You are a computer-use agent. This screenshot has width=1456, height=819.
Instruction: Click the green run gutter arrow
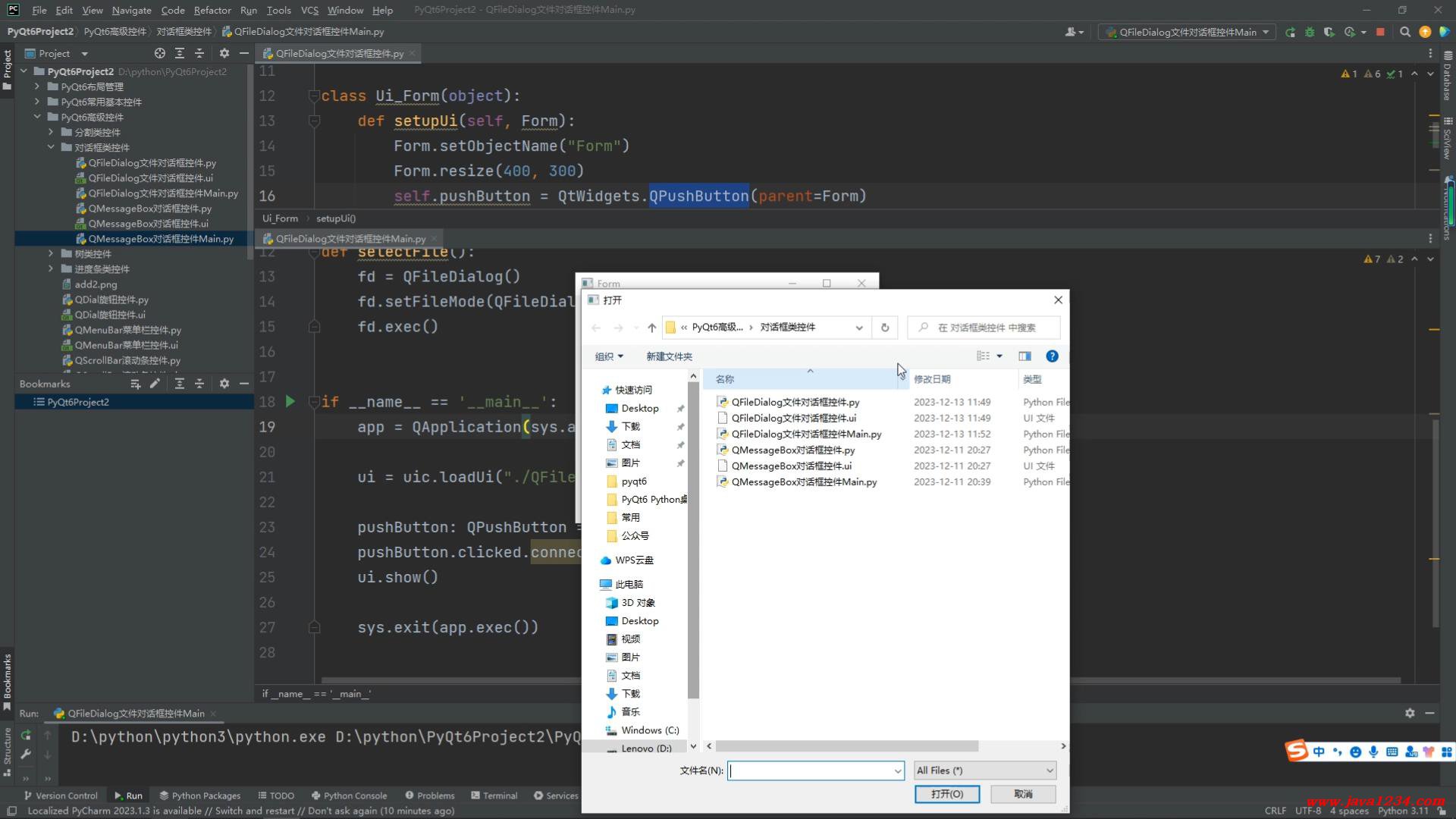click(x=290, y=401)
